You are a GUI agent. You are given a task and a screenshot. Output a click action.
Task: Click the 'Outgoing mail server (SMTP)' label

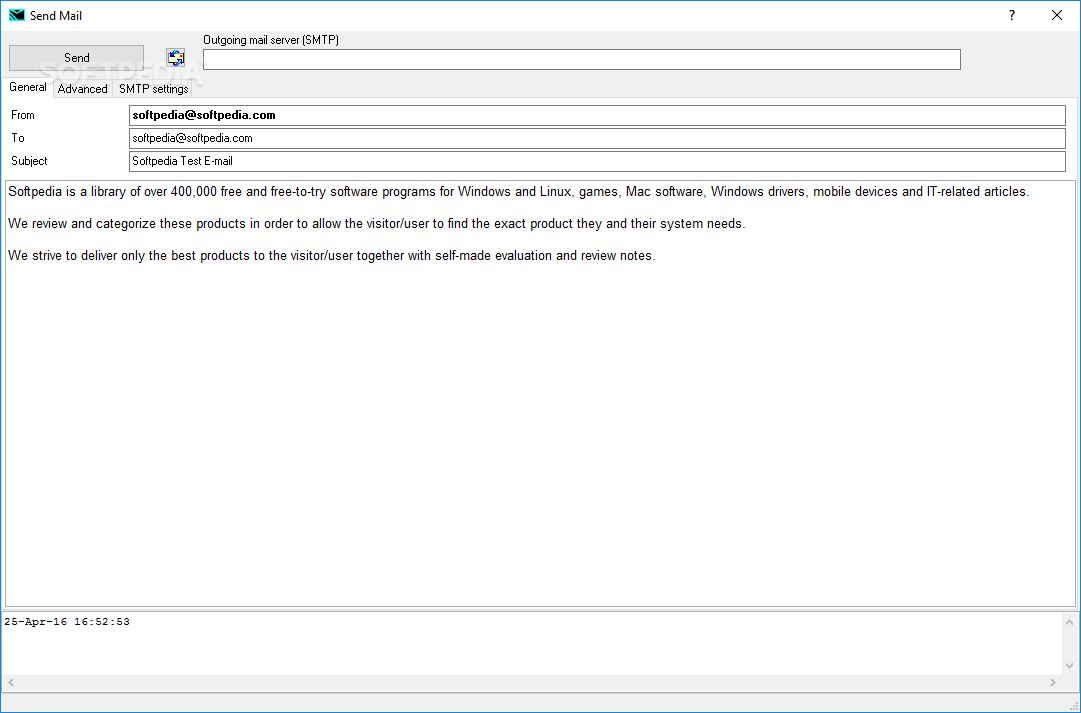(x=271, y=40)
